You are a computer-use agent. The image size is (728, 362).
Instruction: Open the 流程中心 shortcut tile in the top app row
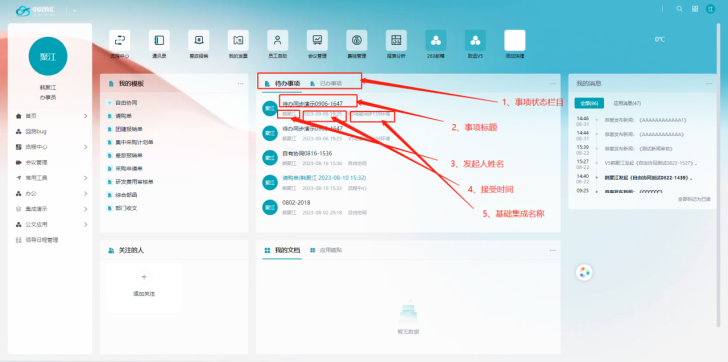coord(120,40)
